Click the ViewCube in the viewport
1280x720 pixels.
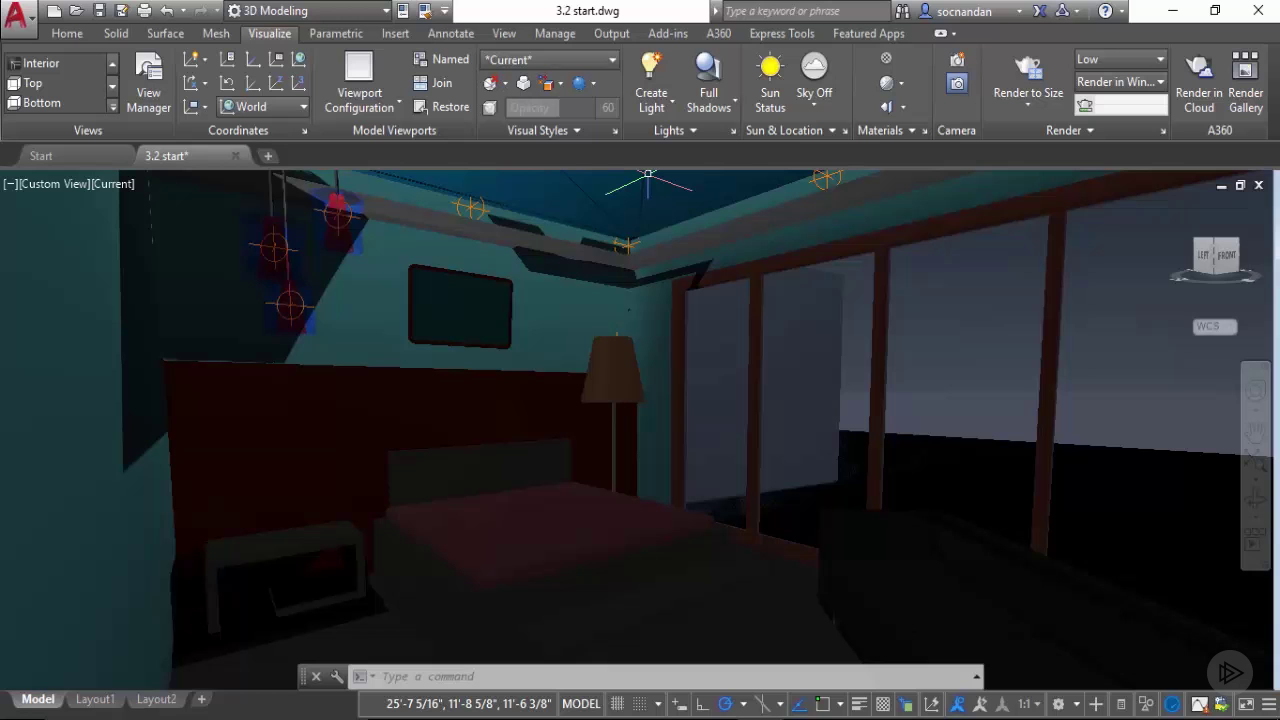click(1216, 255)
